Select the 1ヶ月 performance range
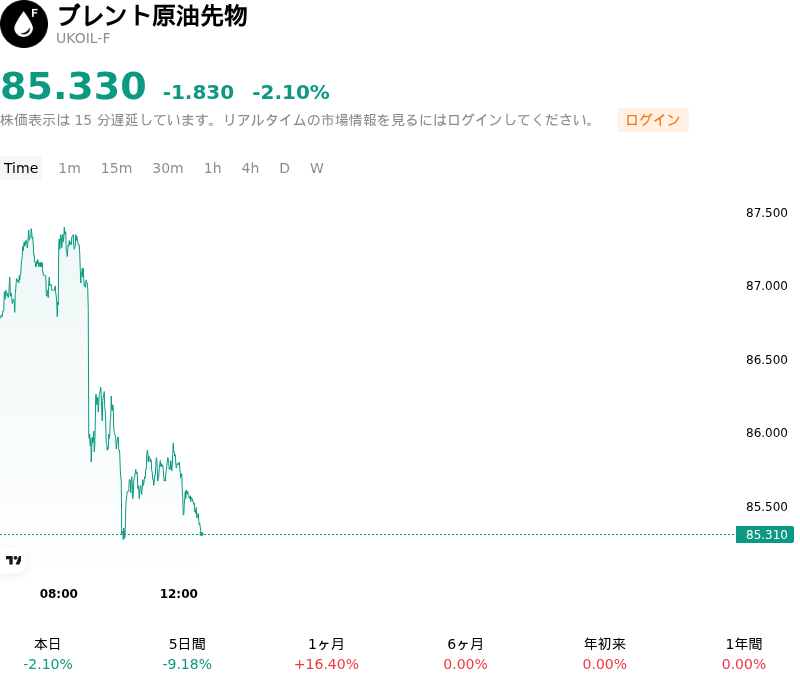 tap(327, 654)
